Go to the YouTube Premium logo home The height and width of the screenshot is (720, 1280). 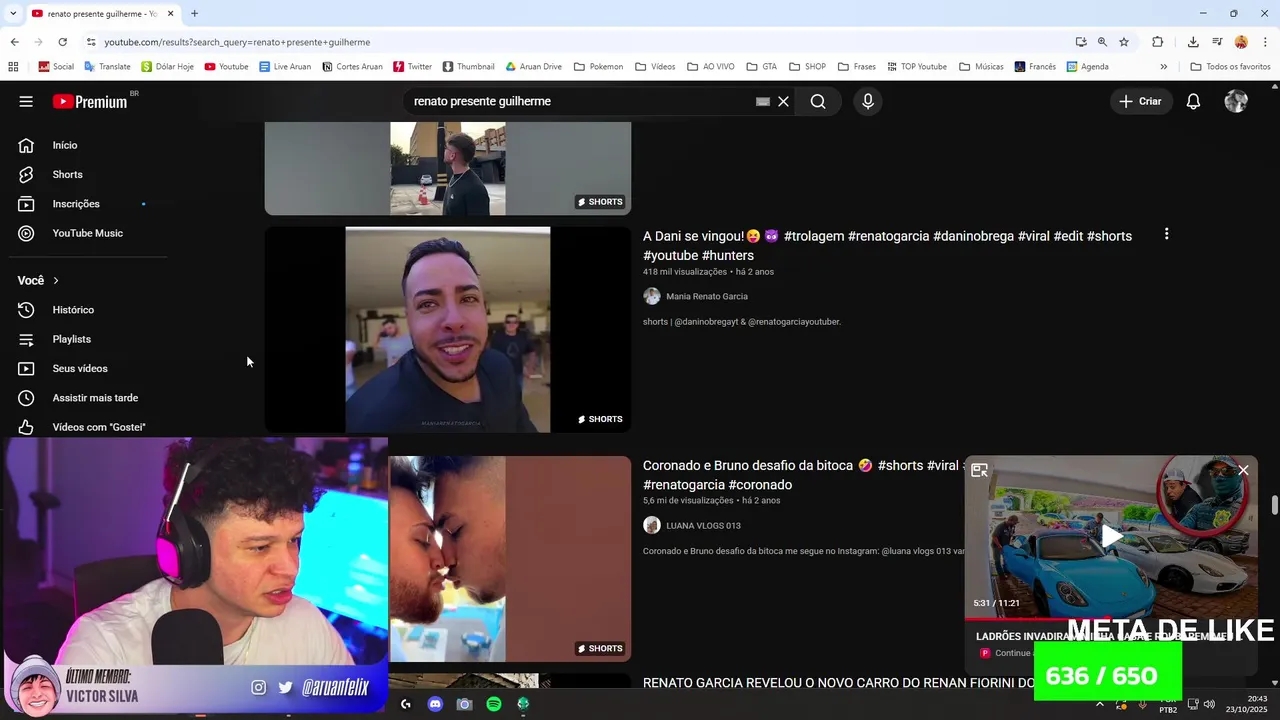coord(90,101)
